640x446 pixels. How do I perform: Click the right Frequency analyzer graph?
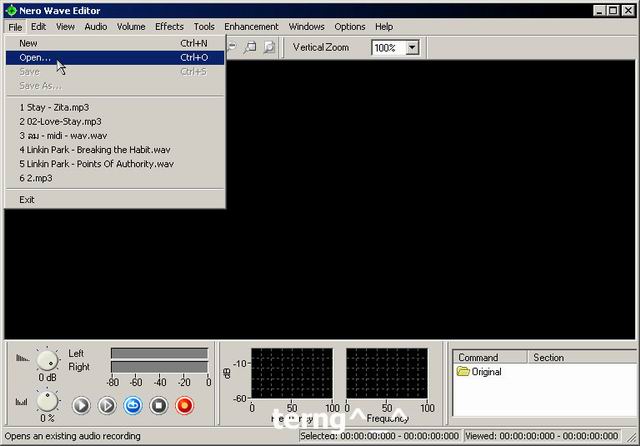387,373
